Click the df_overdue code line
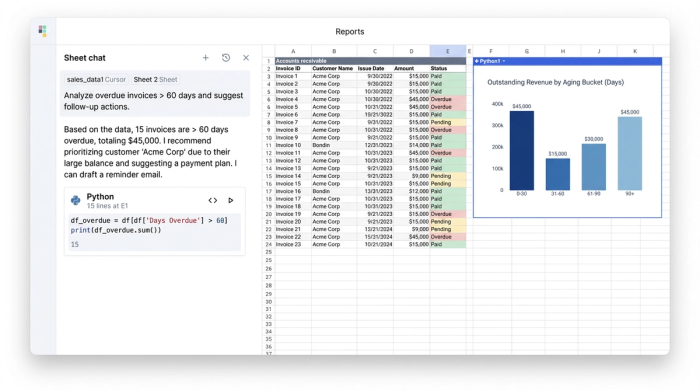 pos(149,220)
